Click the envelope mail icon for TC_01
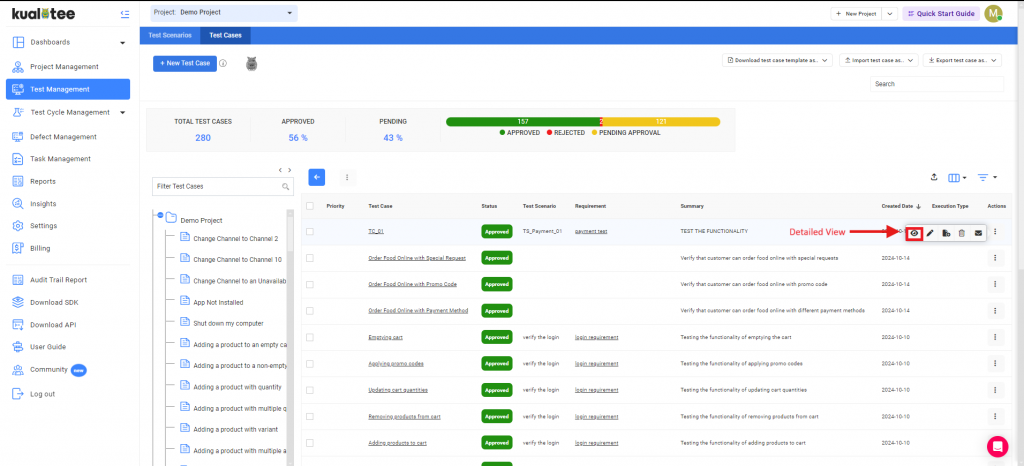This screenshot has width=1024, height=466. 978,233
